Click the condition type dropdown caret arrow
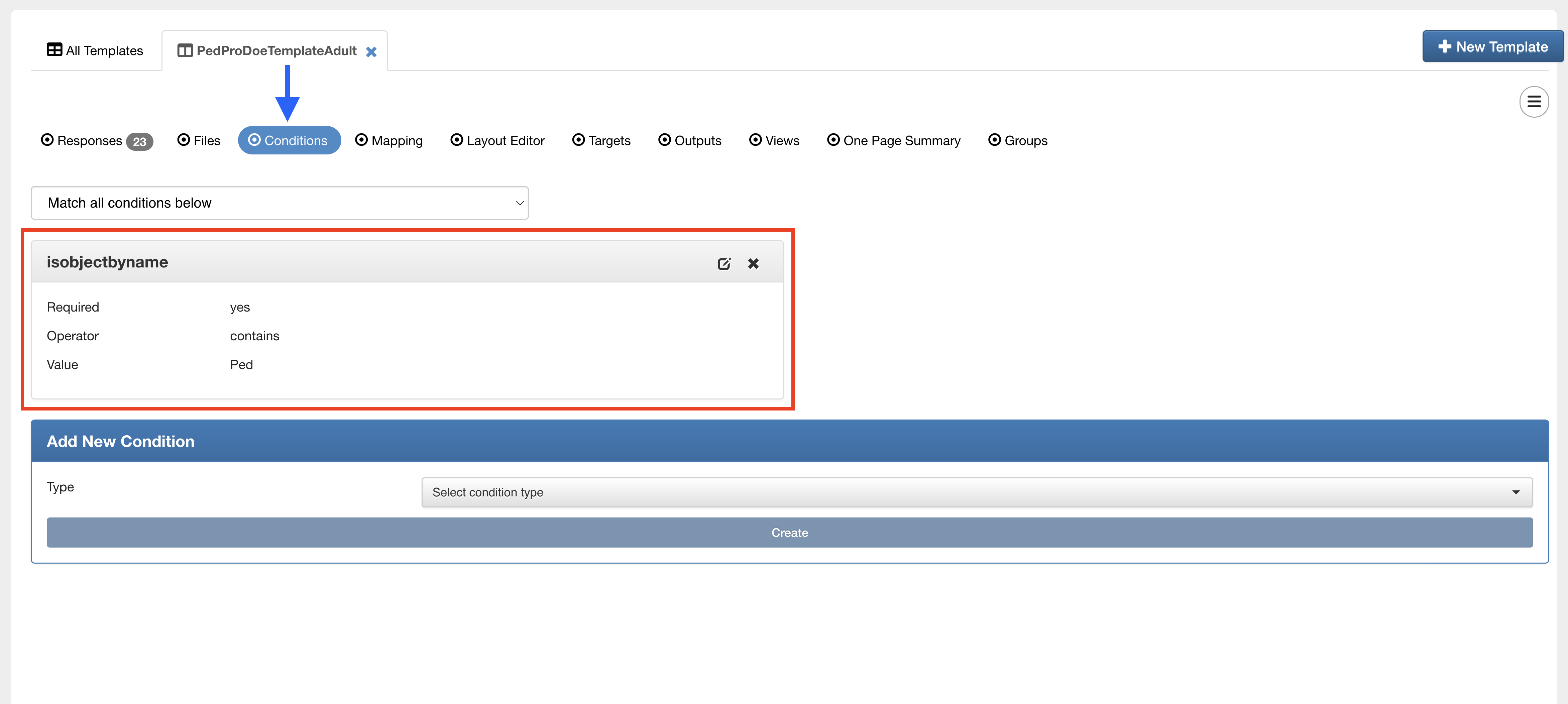 point(1516,492)
